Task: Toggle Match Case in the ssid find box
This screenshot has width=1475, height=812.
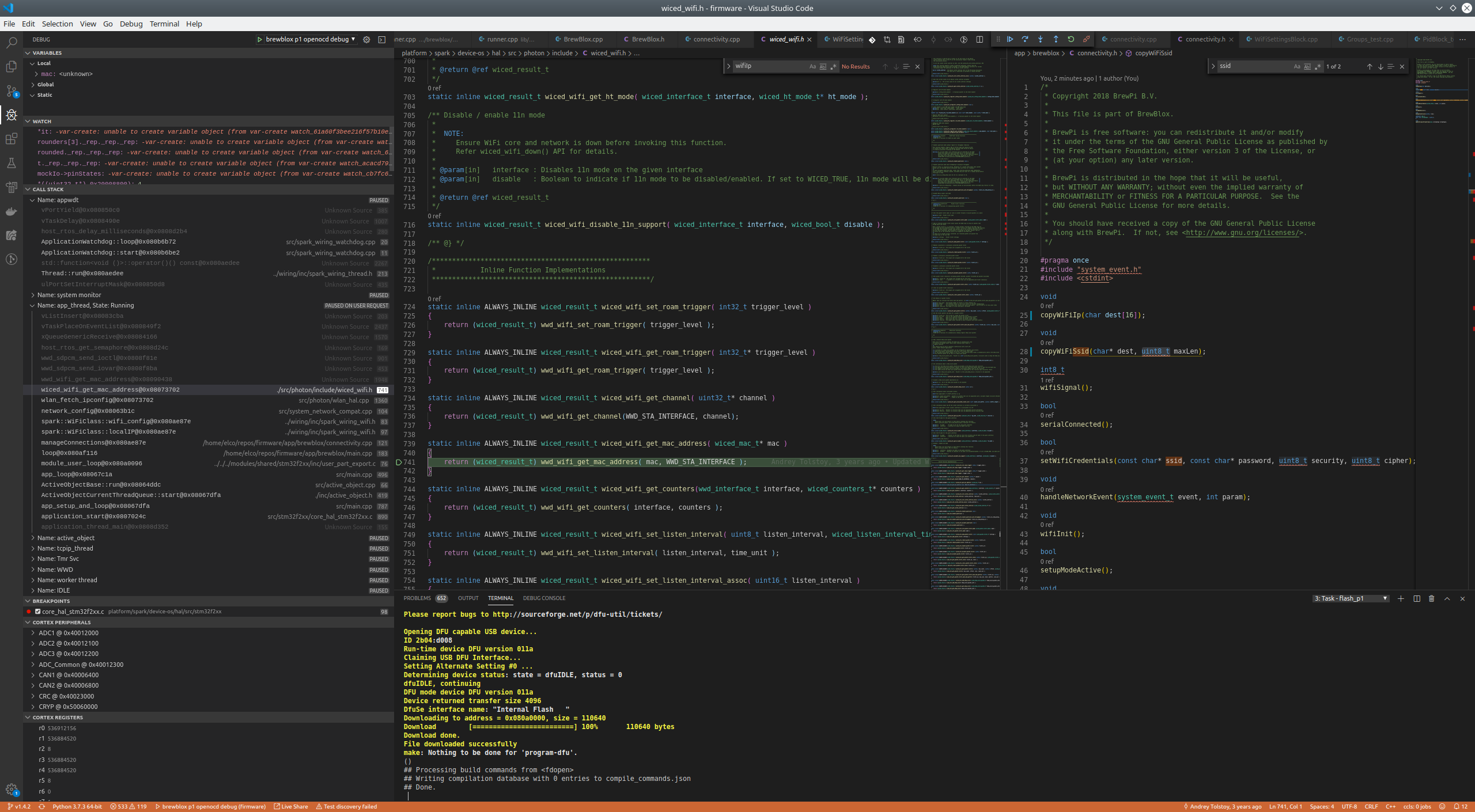Action: coord(1297,66)
